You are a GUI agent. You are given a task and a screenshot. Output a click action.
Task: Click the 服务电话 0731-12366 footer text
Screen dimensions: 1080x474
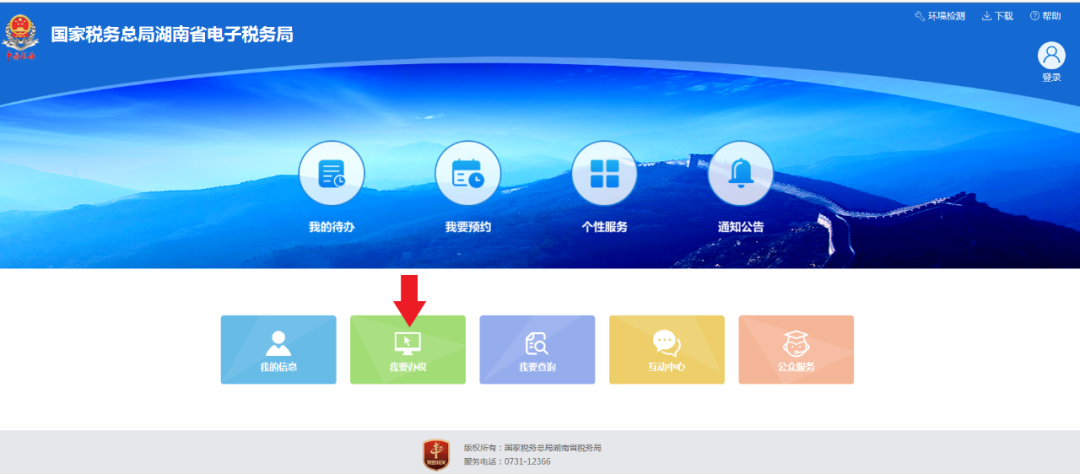(507, 462)
